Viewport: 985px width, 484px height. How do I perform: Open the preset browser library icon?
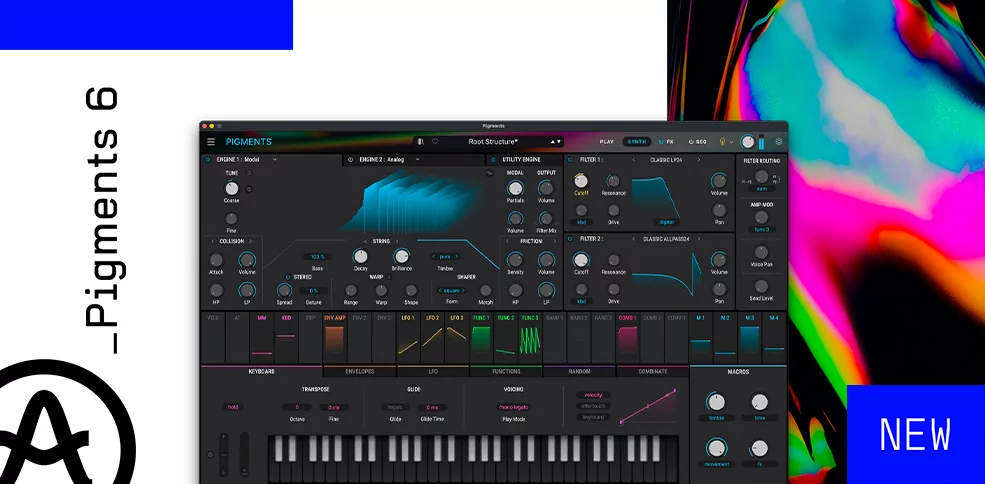click(x=420, y=142)
